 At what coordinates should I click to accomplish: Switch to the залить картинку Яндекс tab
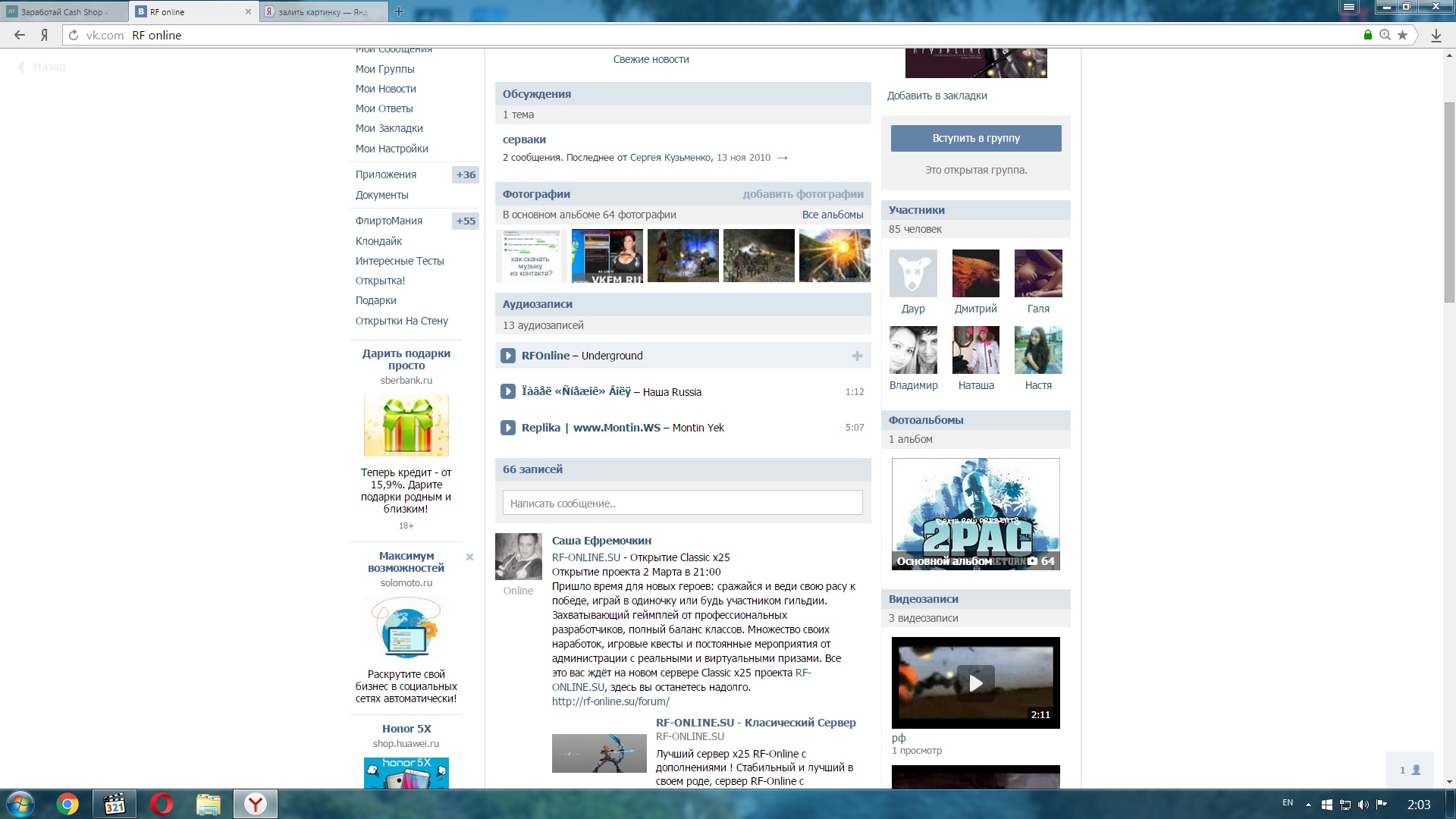coord(324,11)
